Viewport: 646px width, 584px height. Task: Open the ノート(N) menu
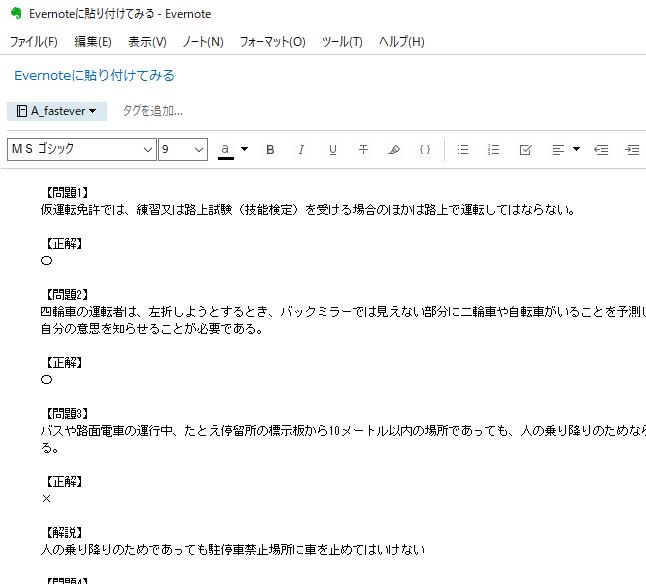[203, 42]
